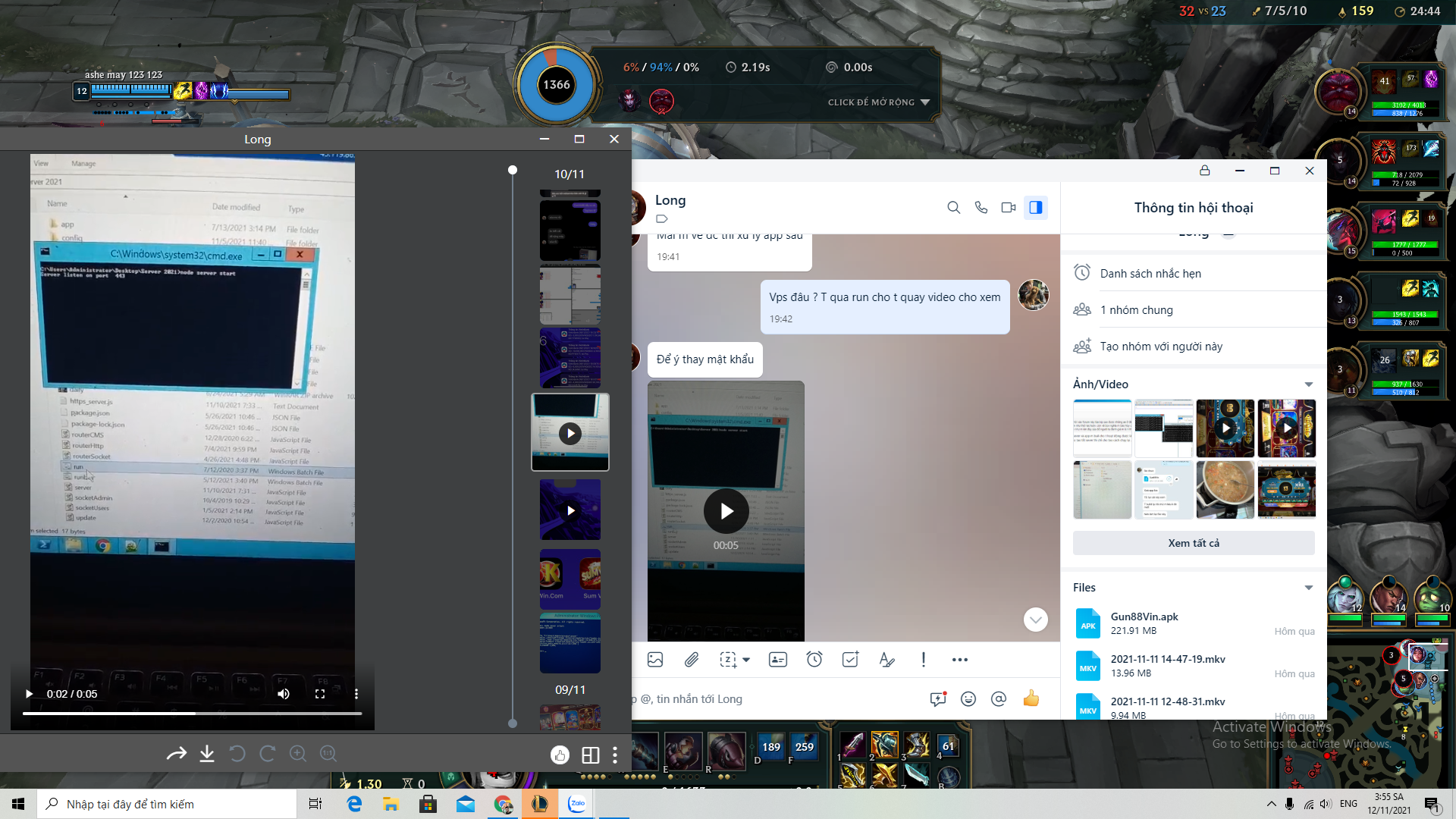Image resolution: width=1456 pixels, height=819 pixels.
Task: Send the thumbs up like
Action: 1031,698
